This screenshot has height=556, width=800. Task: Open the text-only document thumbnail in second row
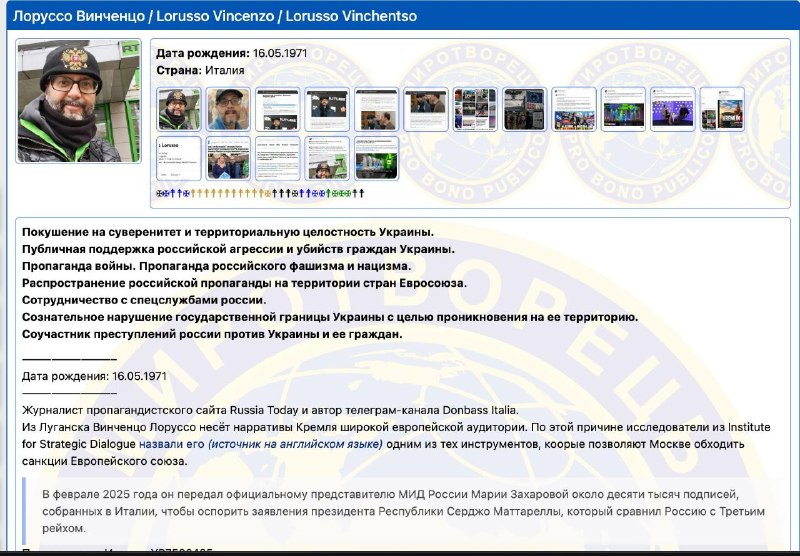[278, 158]
